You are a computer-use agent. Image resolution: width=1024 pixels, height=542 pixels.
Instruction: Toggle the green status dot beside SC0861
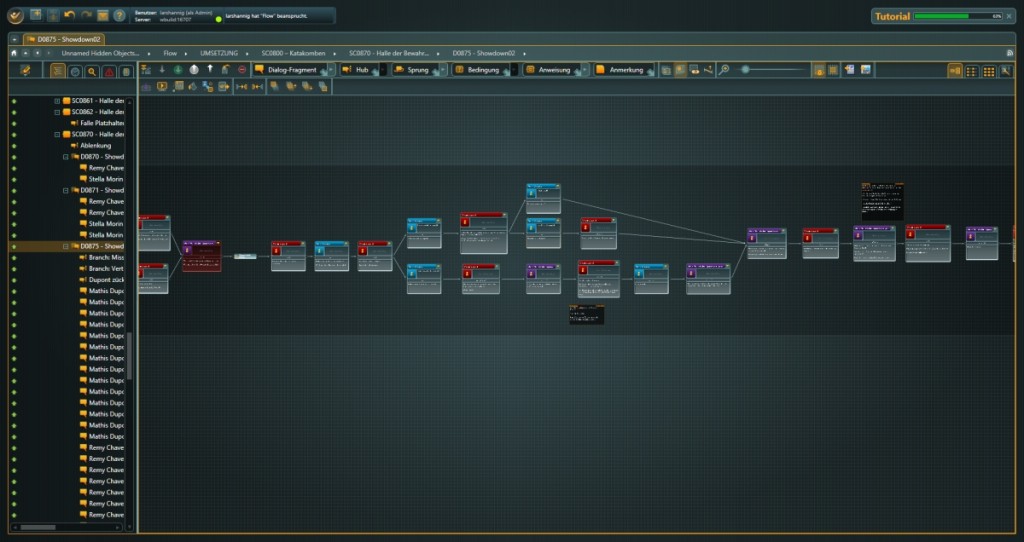14,101
